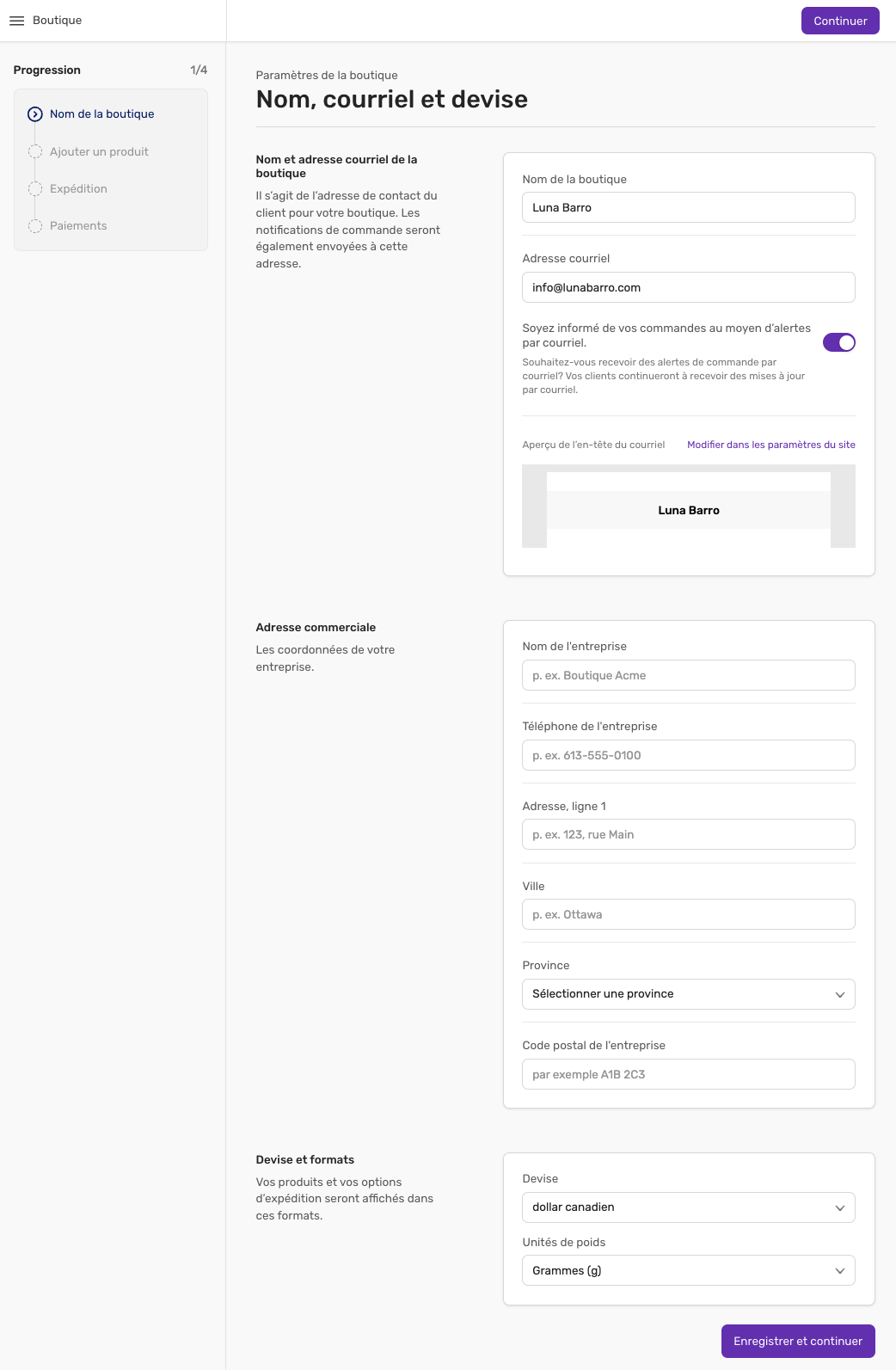Select the Paiements step in Progression
Screen dimensions: 896x1370
[78, 225]
